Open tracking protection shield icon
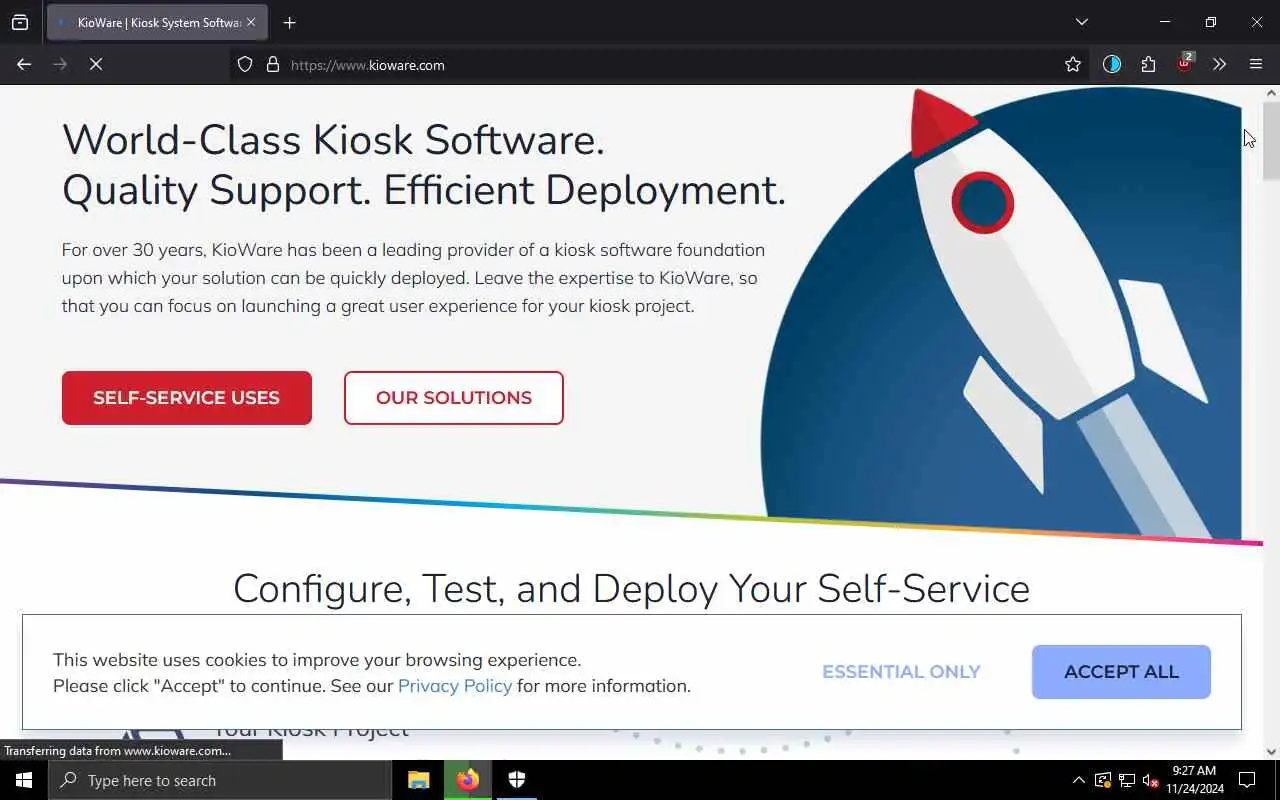This screenshot has width=1280, height=800. click(x=245, y=64)
